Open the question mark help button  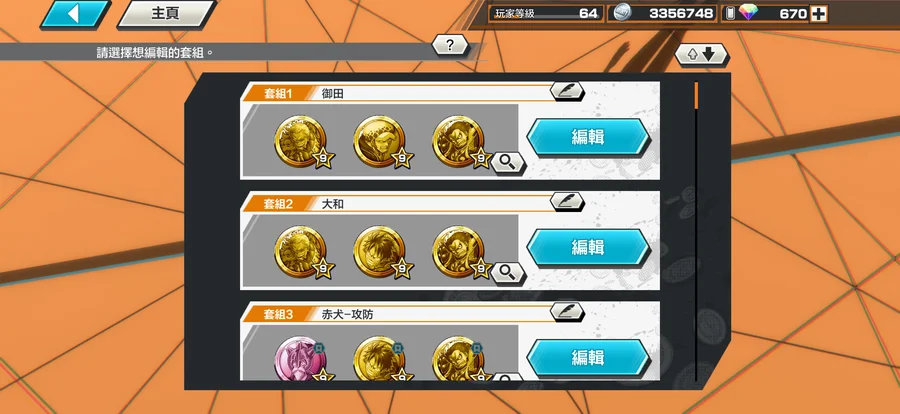[450, 45]
